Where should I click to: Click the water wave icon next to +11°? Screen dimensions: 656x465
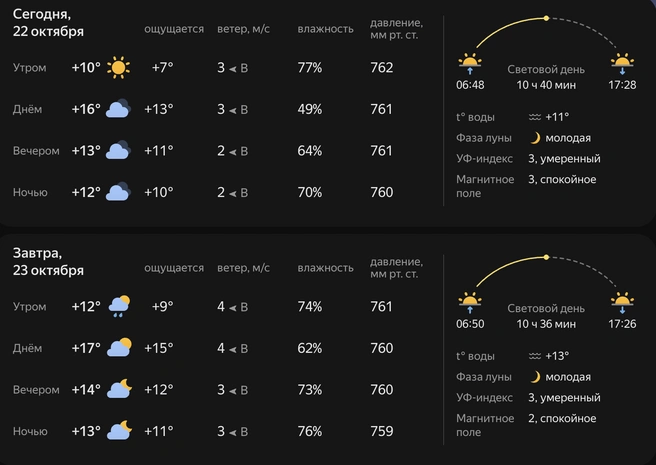coord(536,117)
